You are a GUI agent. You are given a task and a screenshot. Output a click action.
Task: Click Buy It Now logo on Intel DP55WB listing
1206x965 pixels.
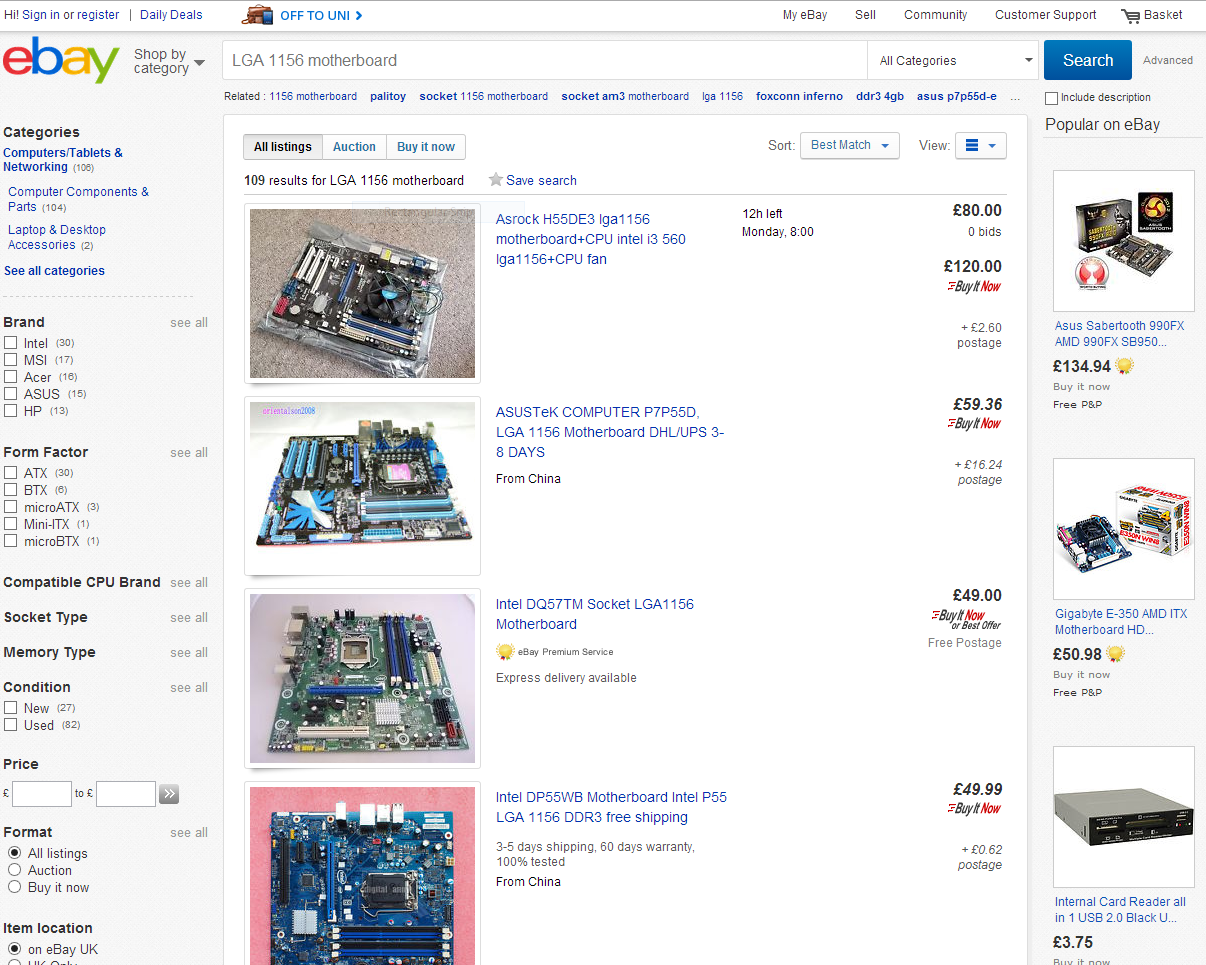[974, 809]
